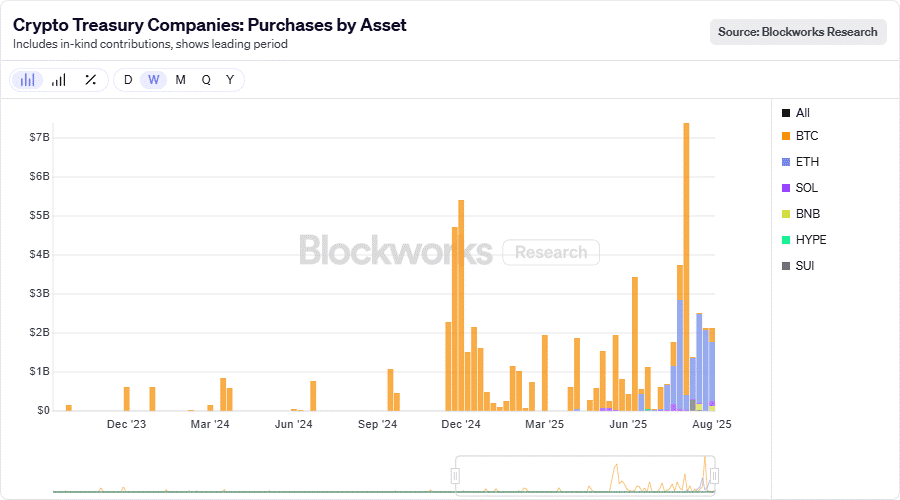Switch to daily (D) interval
The width and height of the screenshot is (900, 500).
coord(128,80)
